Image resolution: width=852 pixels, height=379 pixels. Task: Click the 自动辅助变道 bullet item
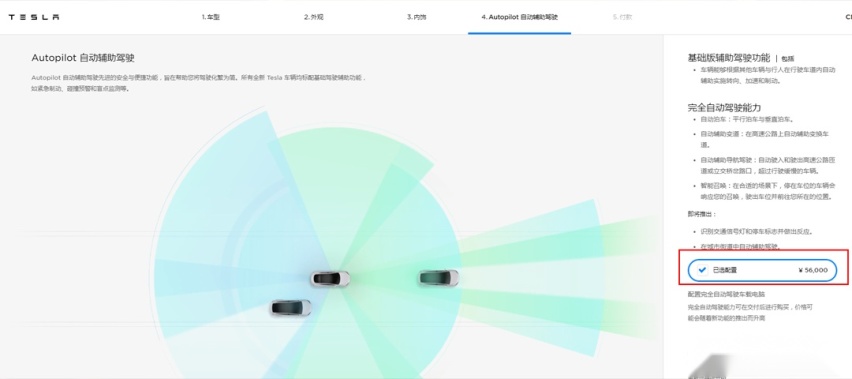pos(764,140)
